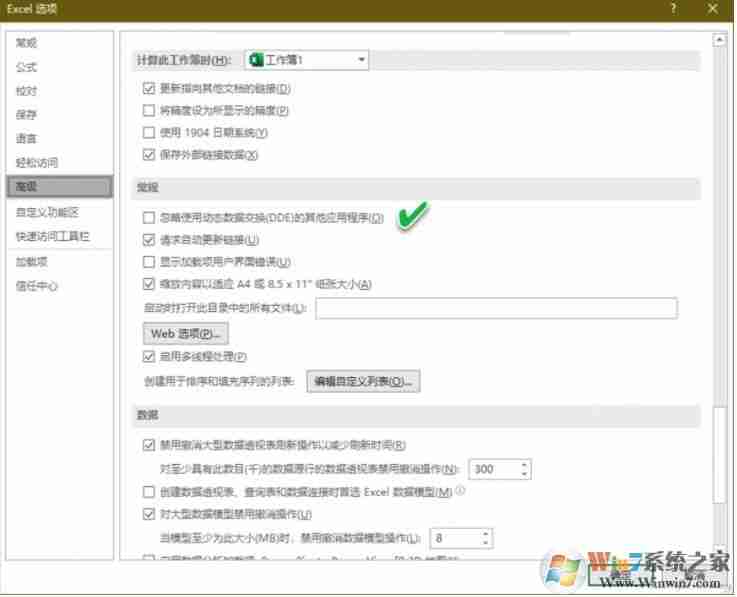Decrease the 8 MB spinner value
This screenshot has width=737, height=597.
coord(486,543)
